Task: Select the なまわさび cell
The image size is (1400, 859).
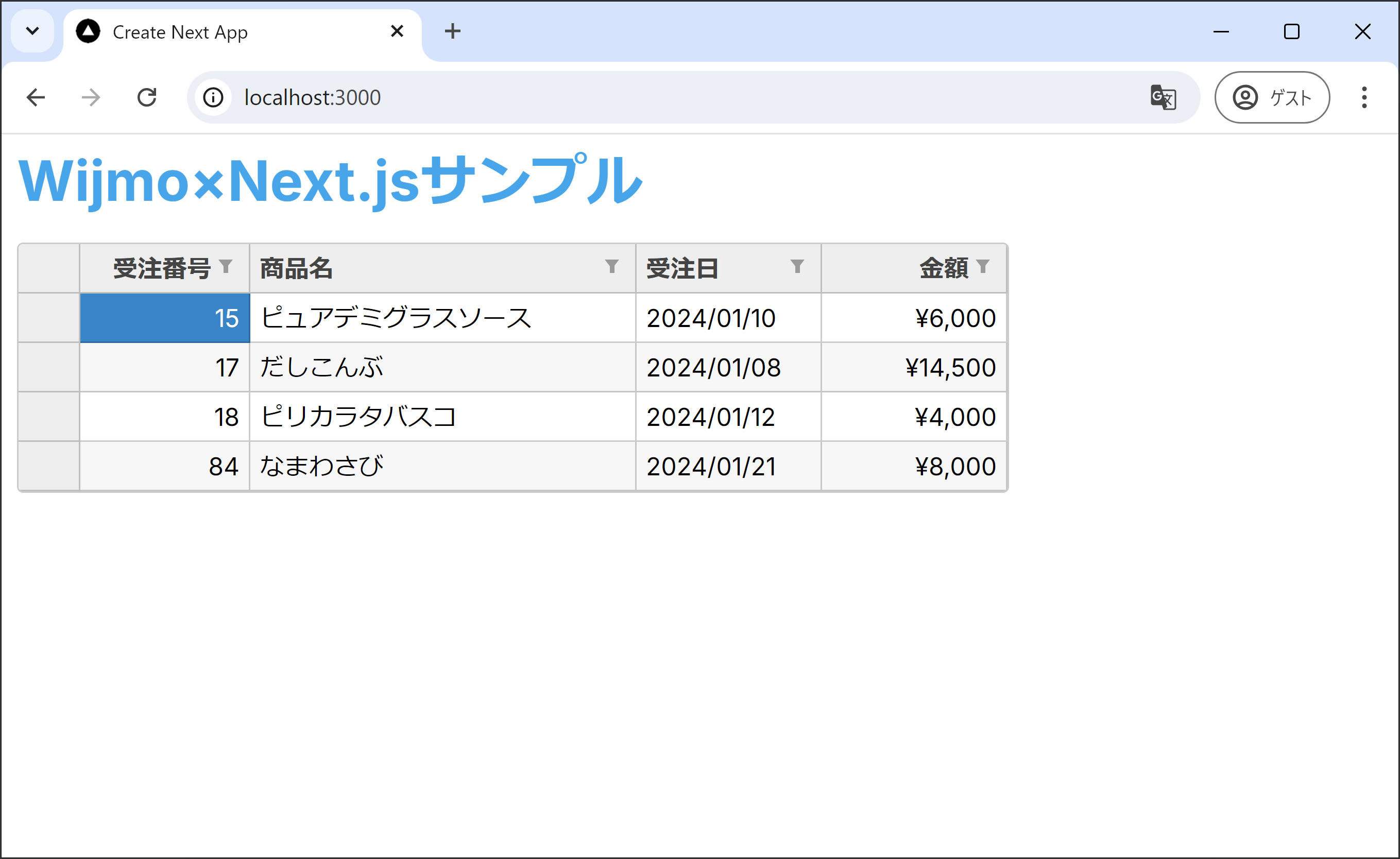Action: coord(442,467)
